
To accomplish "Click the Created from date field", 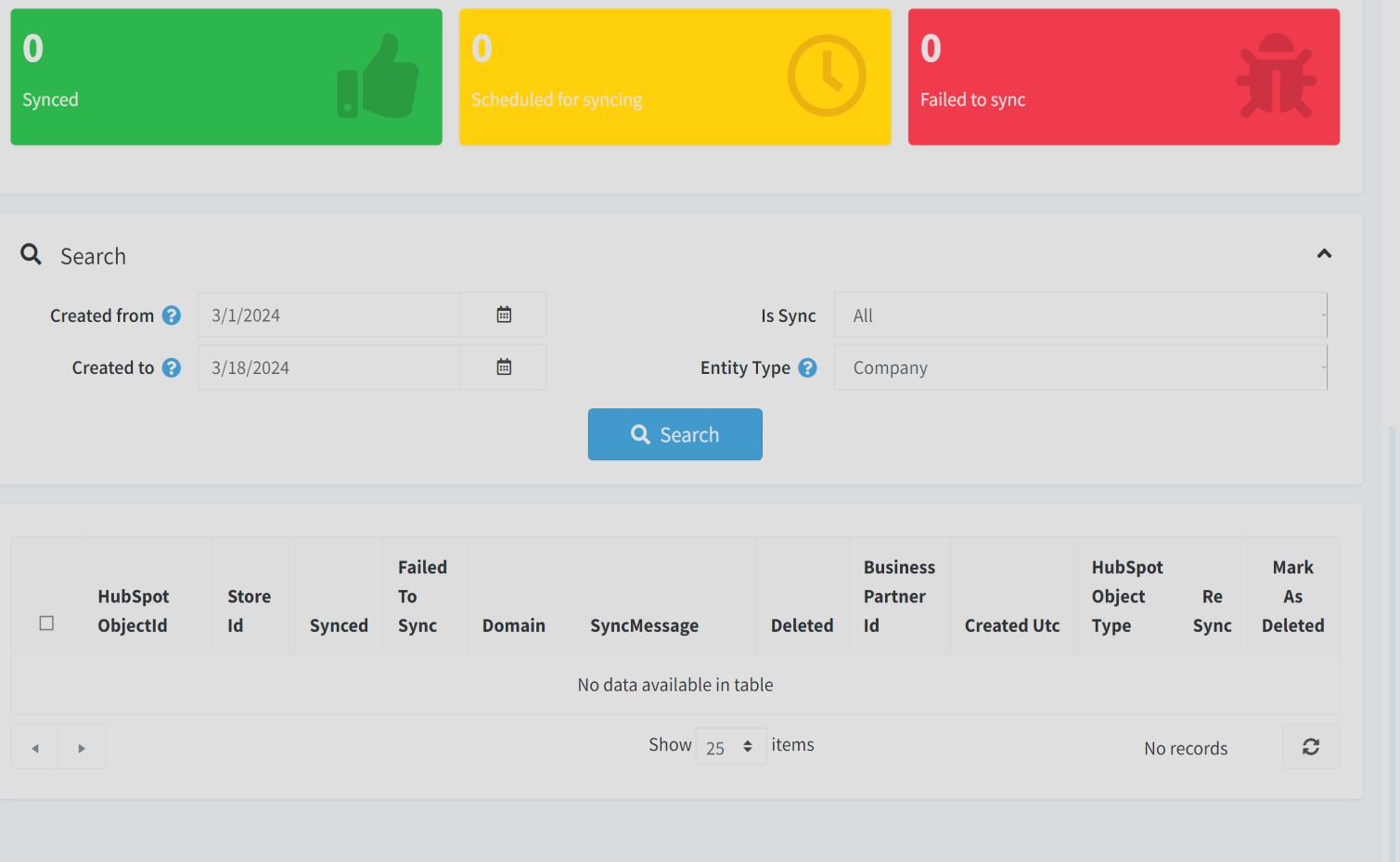I will pyautogui.click(x=328, y=315).
